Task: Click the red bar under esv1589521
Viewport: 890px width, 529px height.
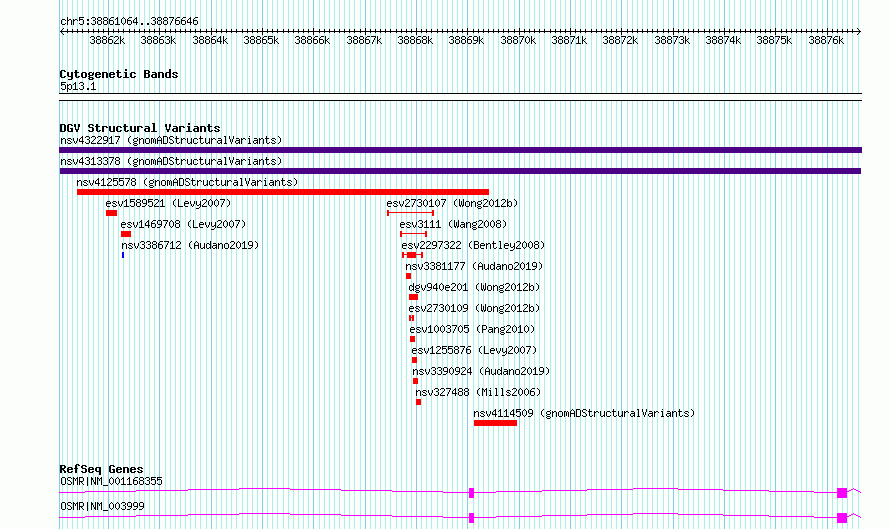Action: (x=111, y=213)
